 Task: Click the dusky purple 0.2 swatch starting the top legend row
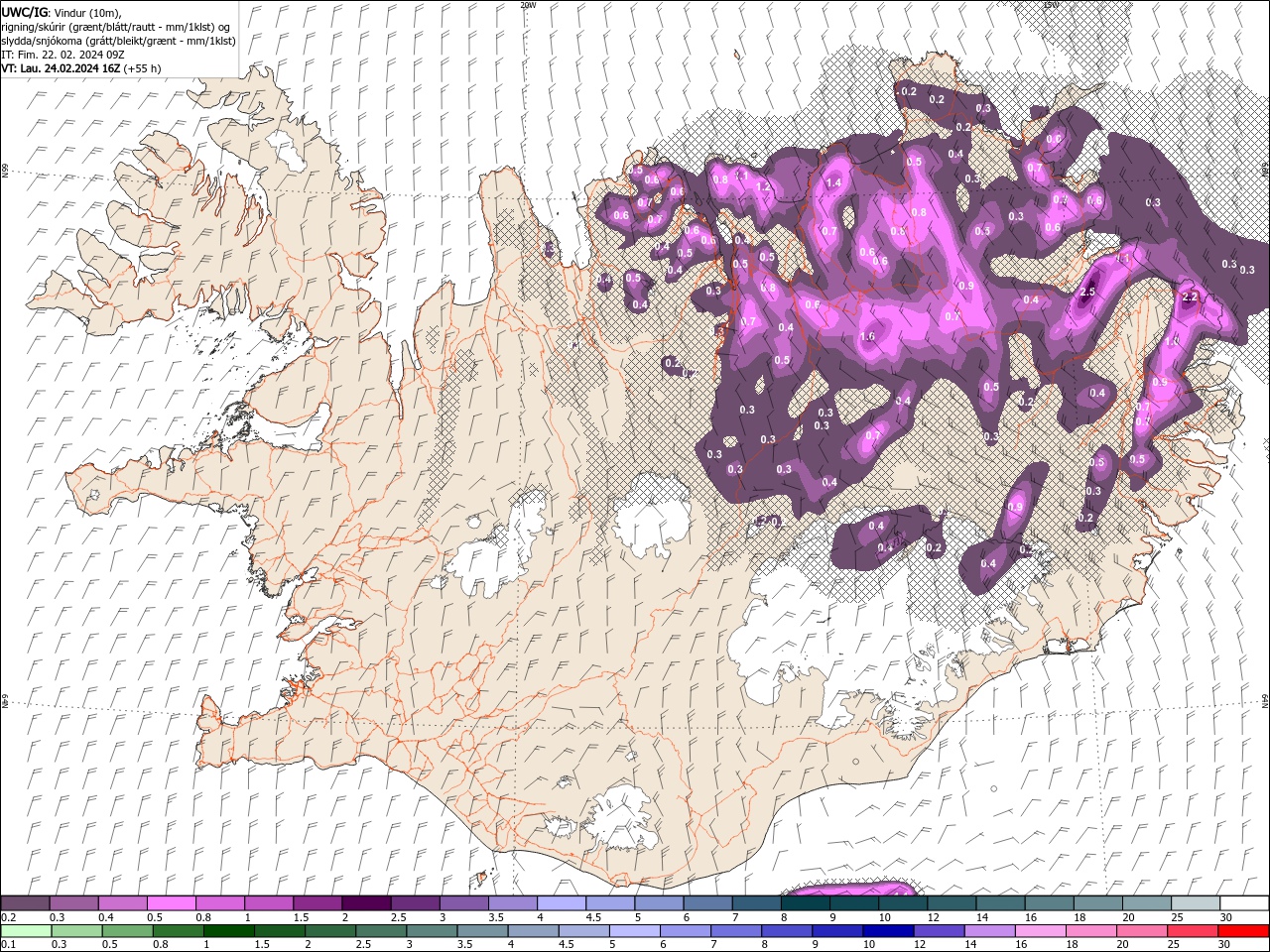click(x=26, y=903)
